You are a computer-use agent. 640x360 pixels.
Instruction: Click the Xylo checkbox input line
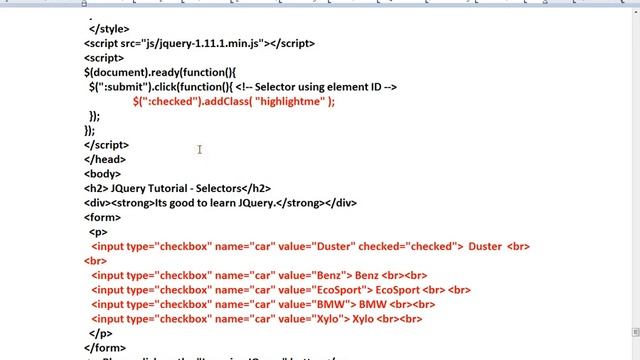[257, 319]
